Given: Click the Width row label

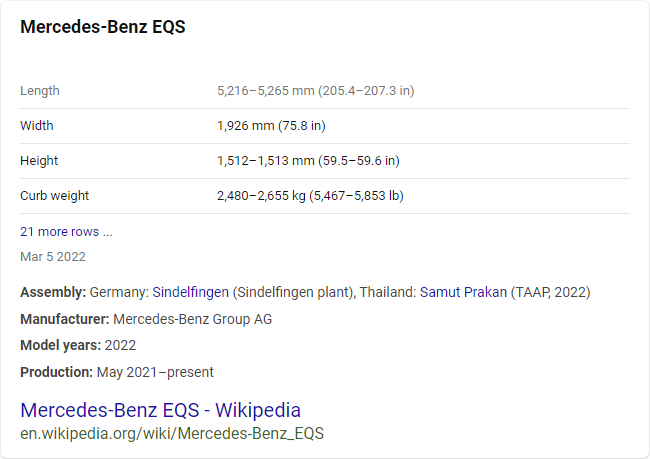Looking at the screenshot, I should (37, 125).
